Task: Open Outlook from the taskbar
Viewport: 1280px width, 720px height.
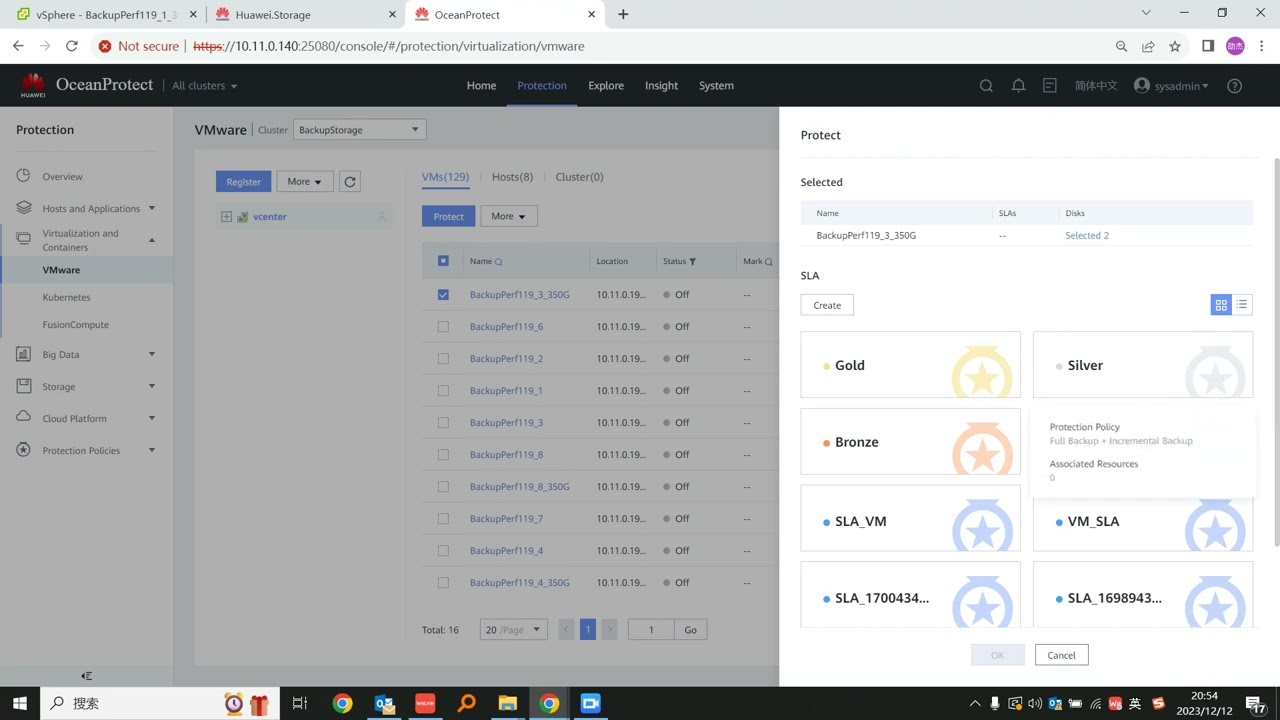Action: (384, 703)
